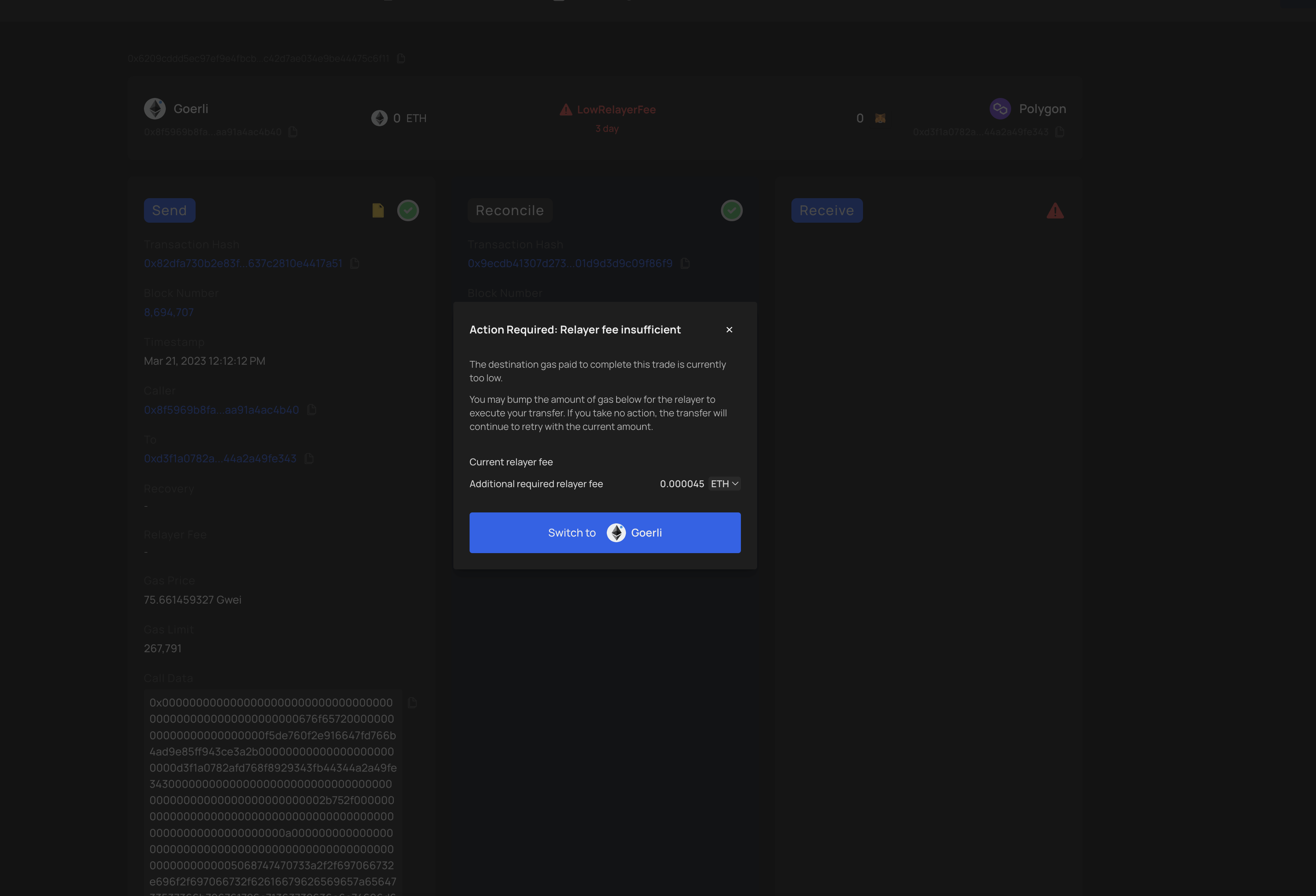Copy the Call Data contents

click(x=412, y=702)
